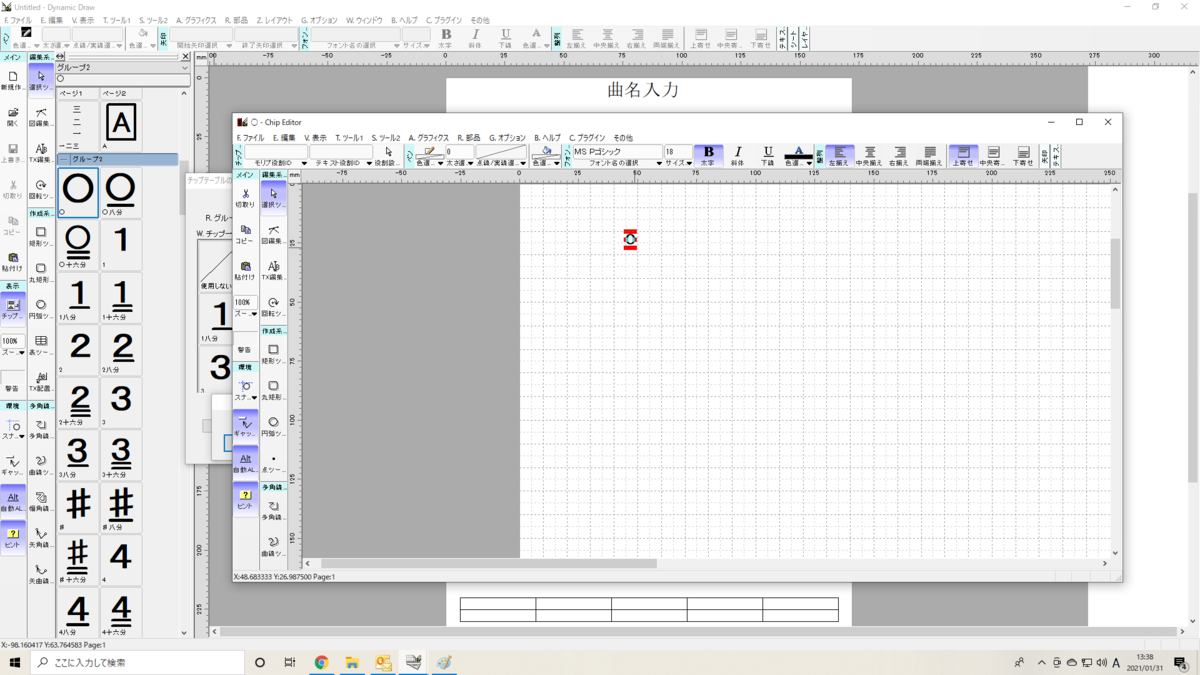Click the pen color icon in Chip Editor
The height and width of the screenshot is (675, 1200).
[x=429, y=152]
